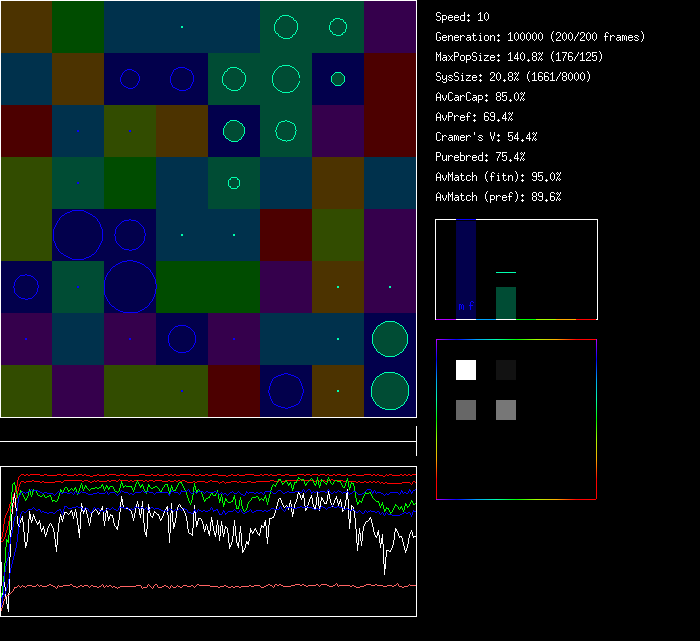Click the tall blue bar labeled m f
The width and height of the screenshot is (700, 641).
(x=466, y=268)
